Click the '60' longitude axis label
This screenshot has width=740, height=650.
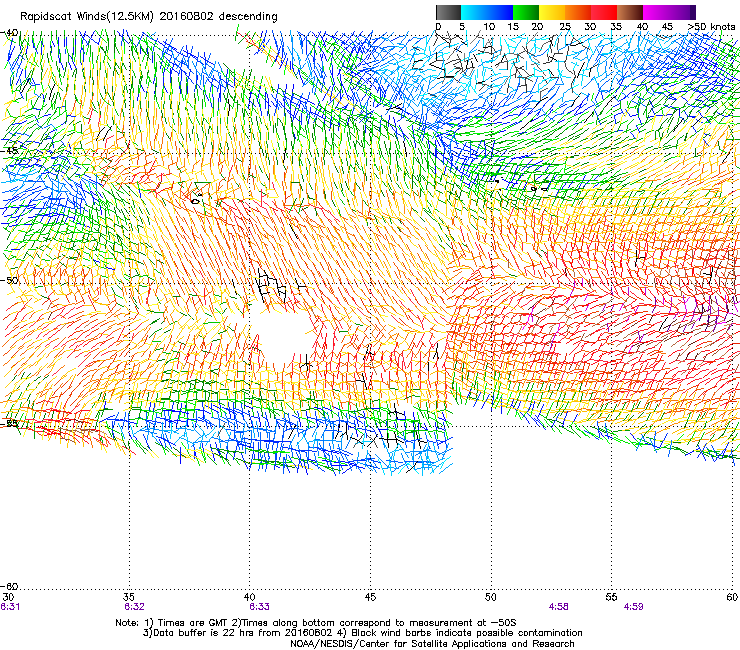tap(732, 597)
